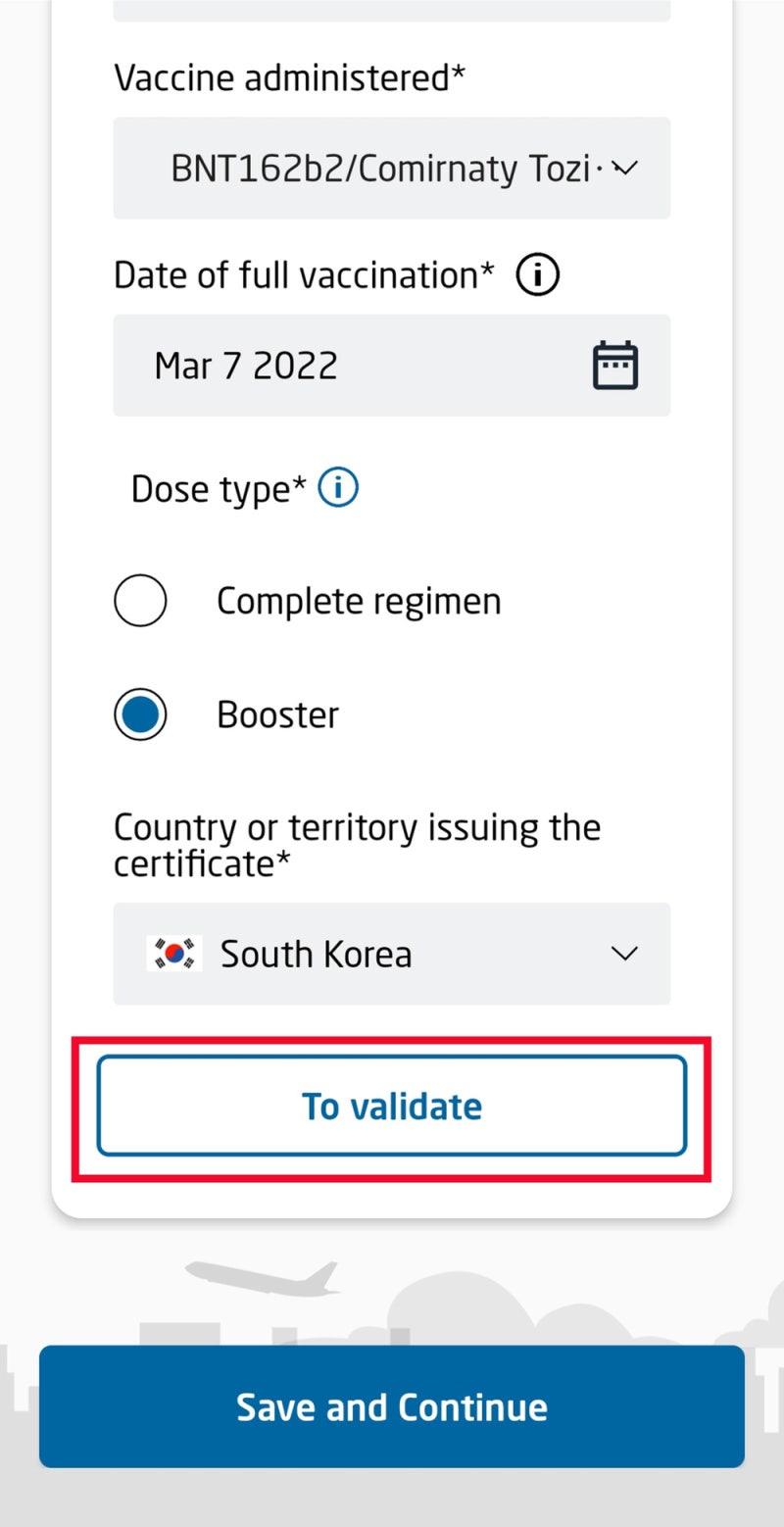Tap the Dose type label text
This screenshot has width=784, height=1527.
(220, 488)
